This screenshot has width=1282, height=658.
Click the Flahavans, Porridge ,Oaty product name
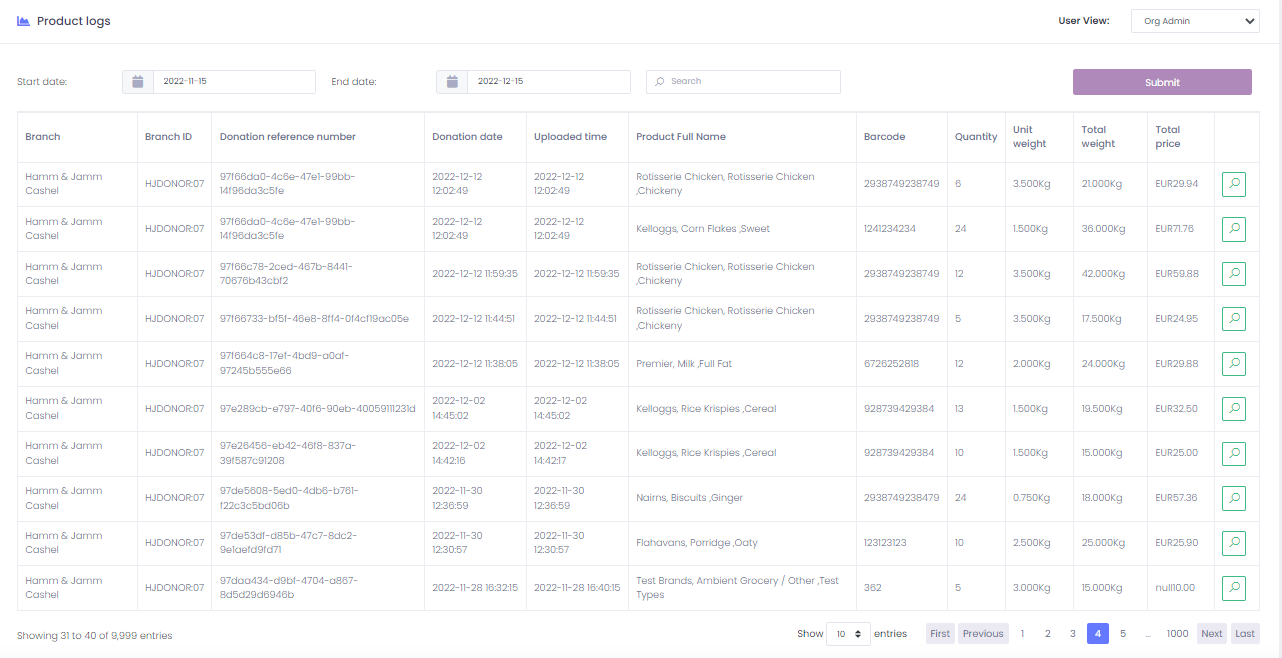point(697,543)
